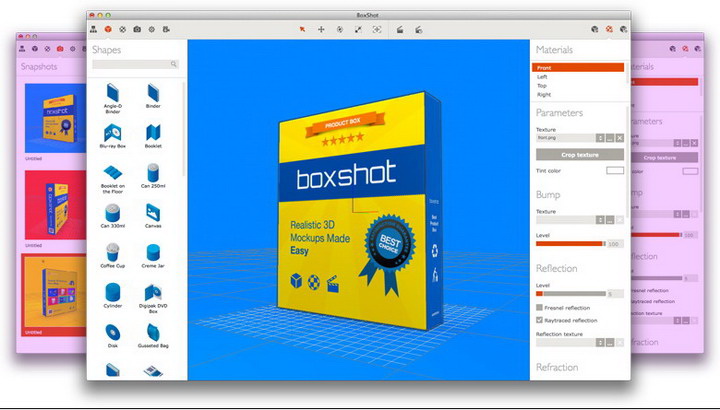
Task: Click the scene tree icon in left window
Action: (22, 48)
